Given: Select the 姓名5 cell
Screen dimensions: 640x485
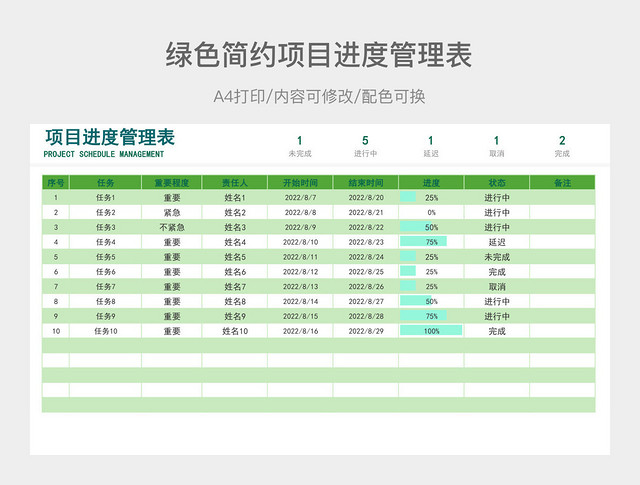Looking at the screenshot, I should point(235,257).
